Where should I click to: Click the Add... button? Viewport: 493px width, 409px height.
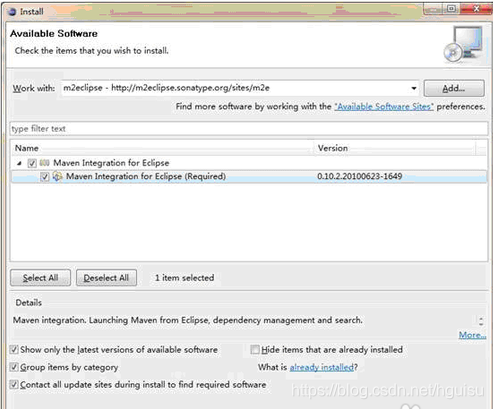click(454, 88)
